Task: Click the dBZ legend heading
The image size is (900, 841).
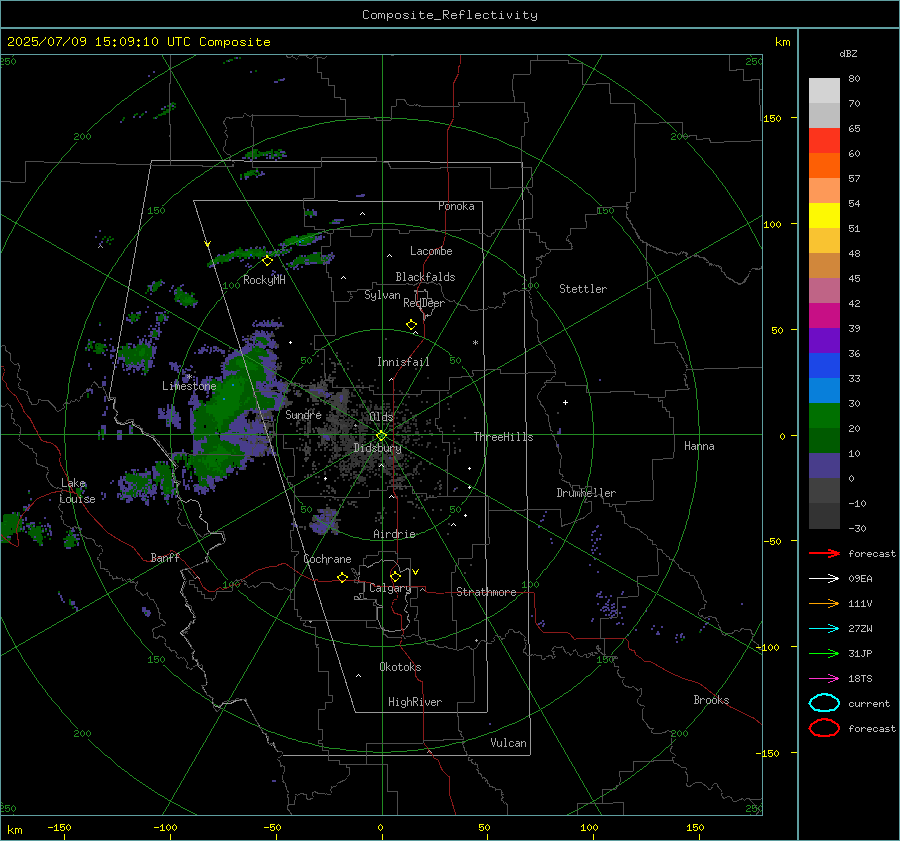Action: click(848, 53)
